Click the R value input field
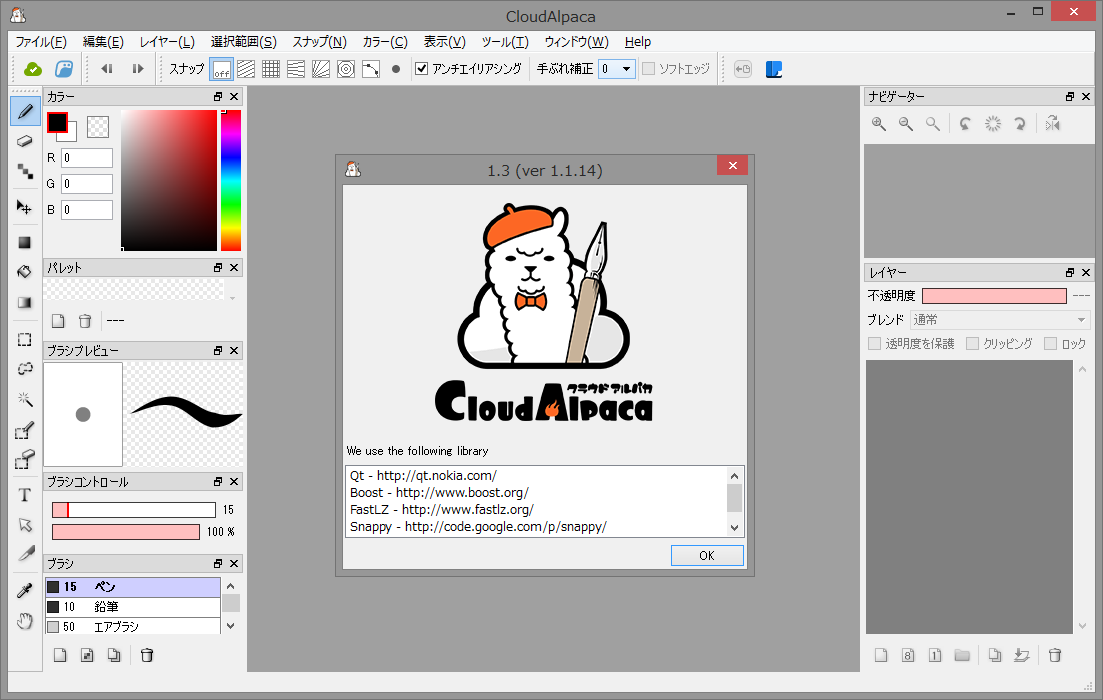The image size is (1103, 700). click(85, 158)
